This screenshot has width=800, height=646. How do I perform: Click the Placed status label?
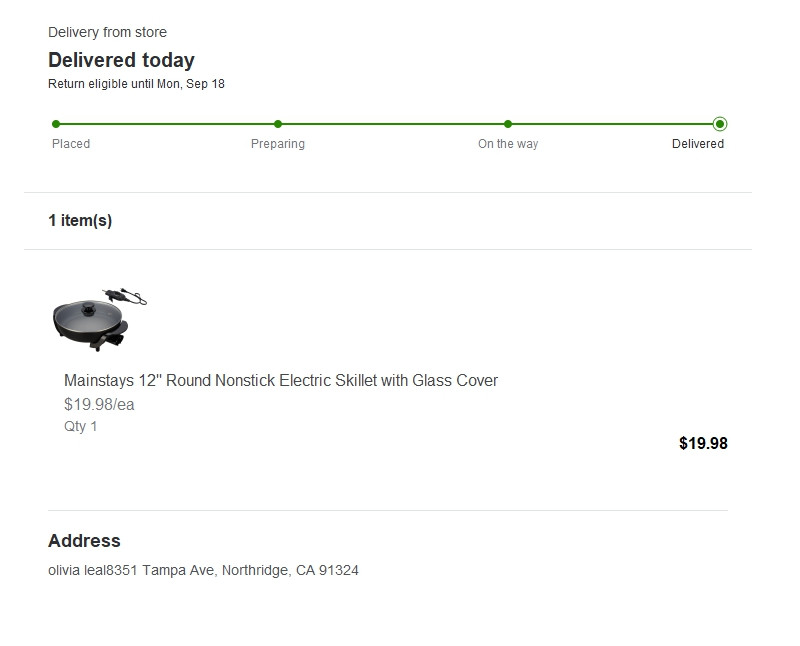(x=71, y=144)
